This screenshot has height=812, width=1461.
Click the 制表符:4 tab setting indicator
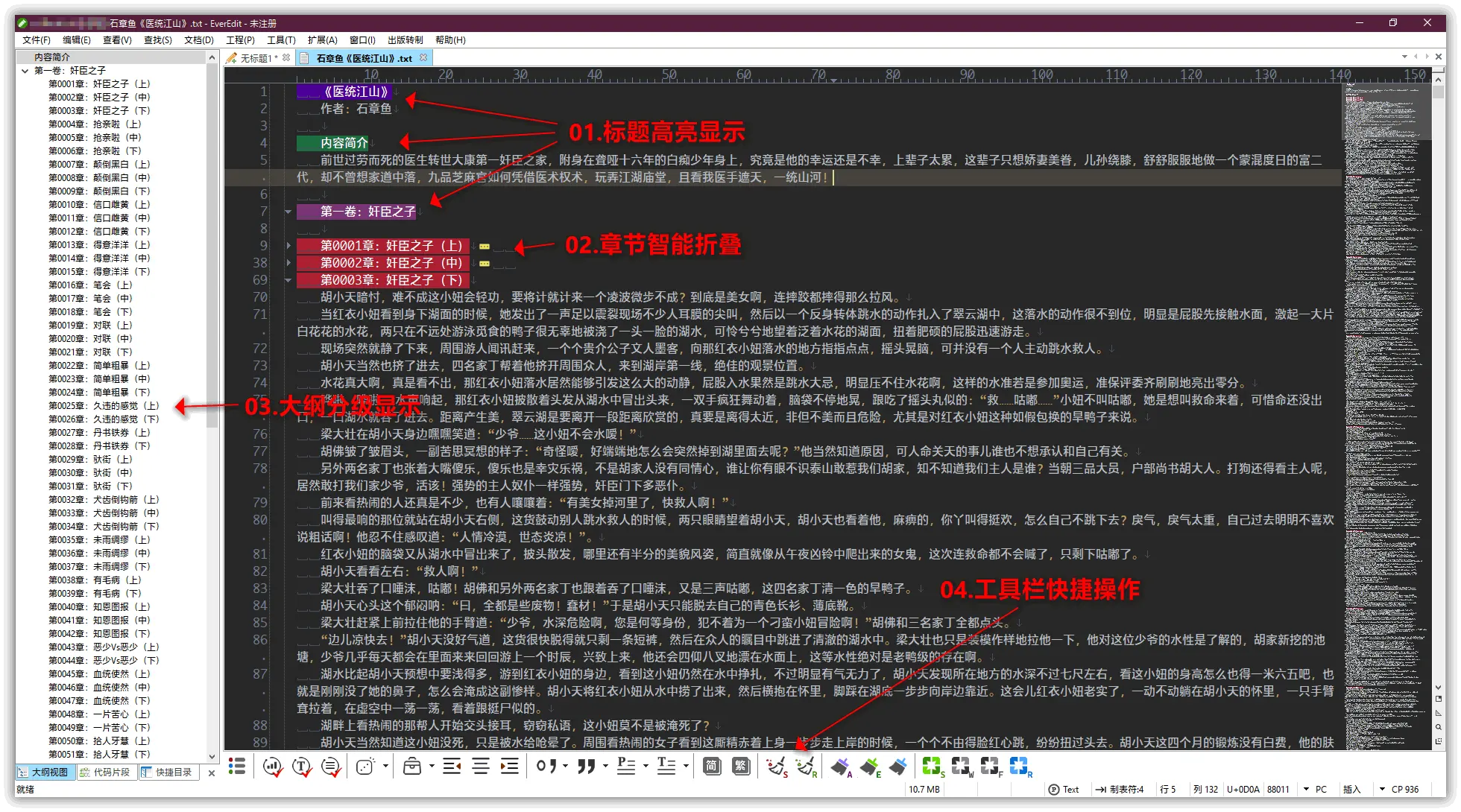tap(1120, 790)
